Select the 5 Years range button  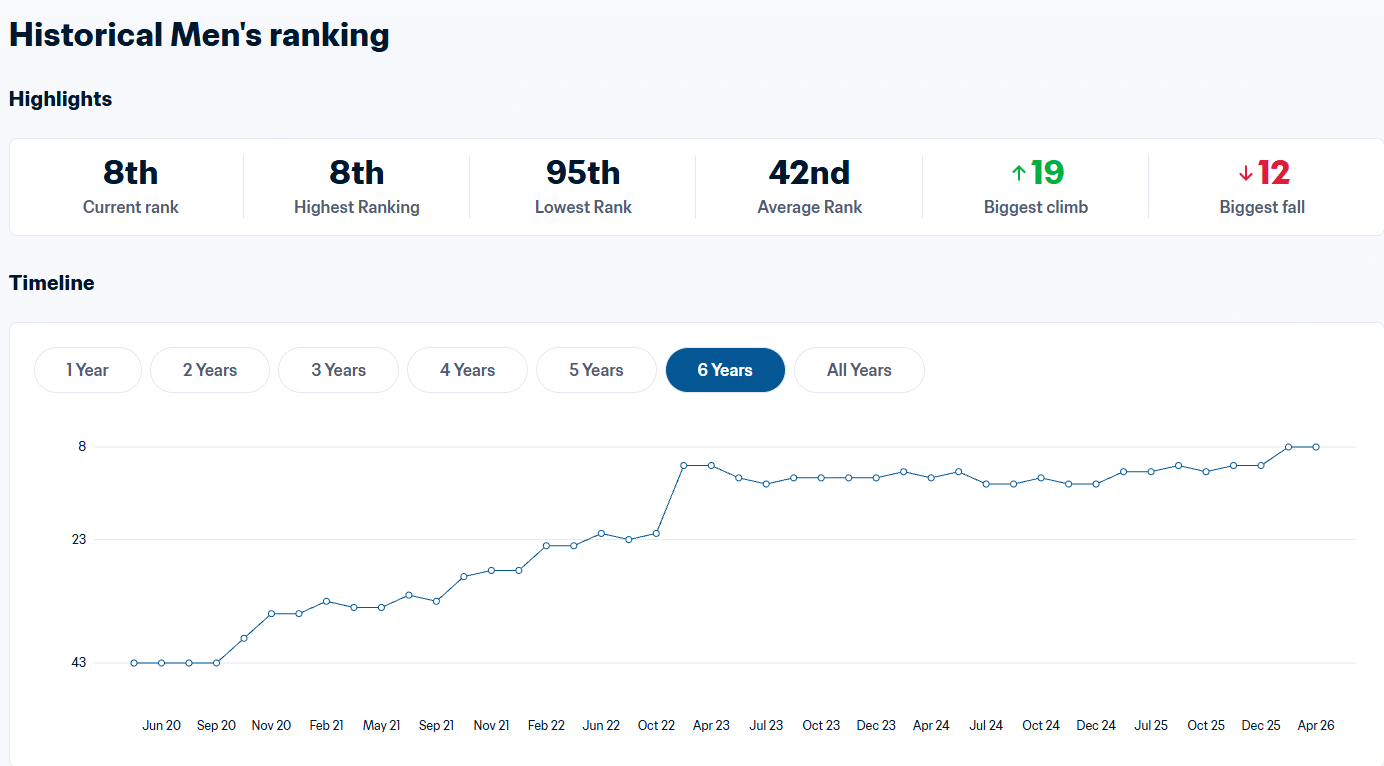596,370
